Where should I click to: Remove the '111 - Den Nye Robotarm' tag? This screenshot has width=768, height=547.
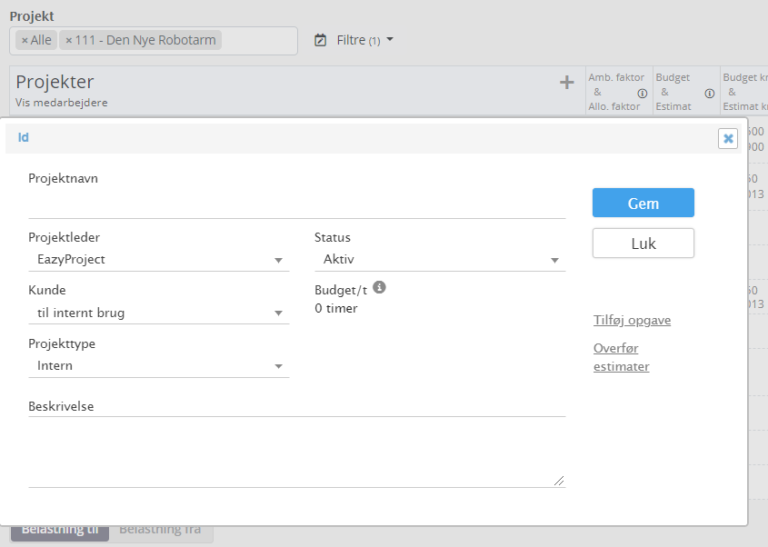(x=68, y=40)
